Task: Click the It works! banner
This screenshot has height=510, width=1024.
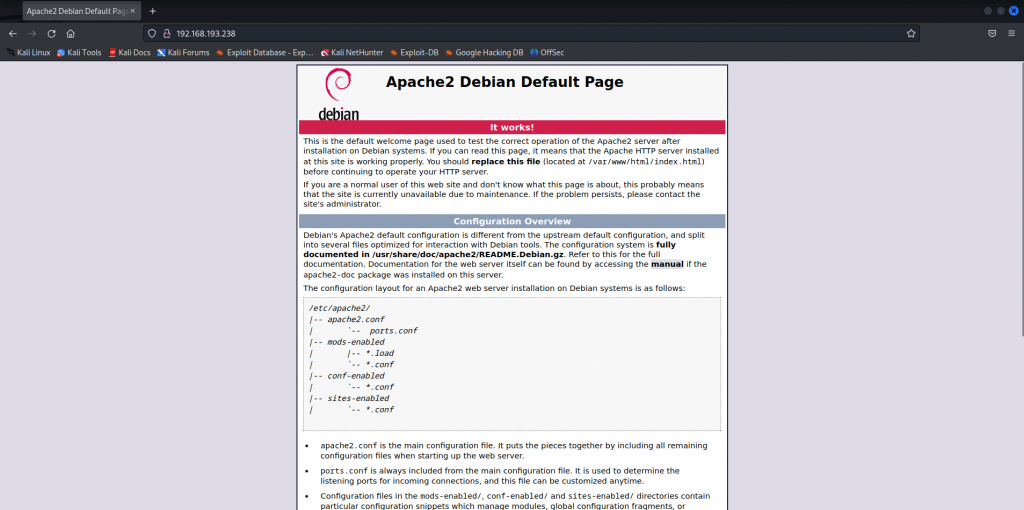Action: coord(512,127)
